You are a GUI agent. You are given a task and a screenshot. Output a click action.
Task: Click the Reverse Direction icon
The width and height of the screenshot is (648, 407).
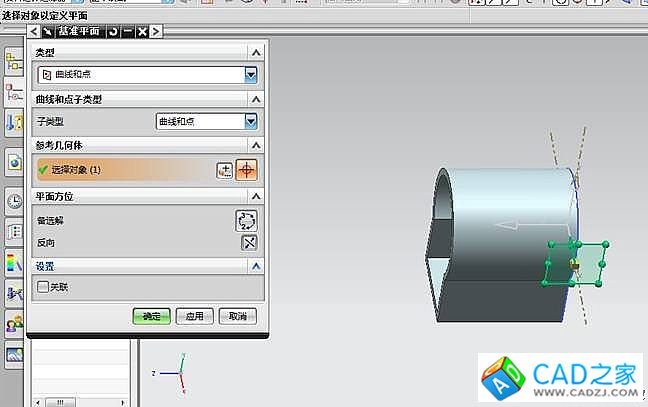tap(250, 243)
